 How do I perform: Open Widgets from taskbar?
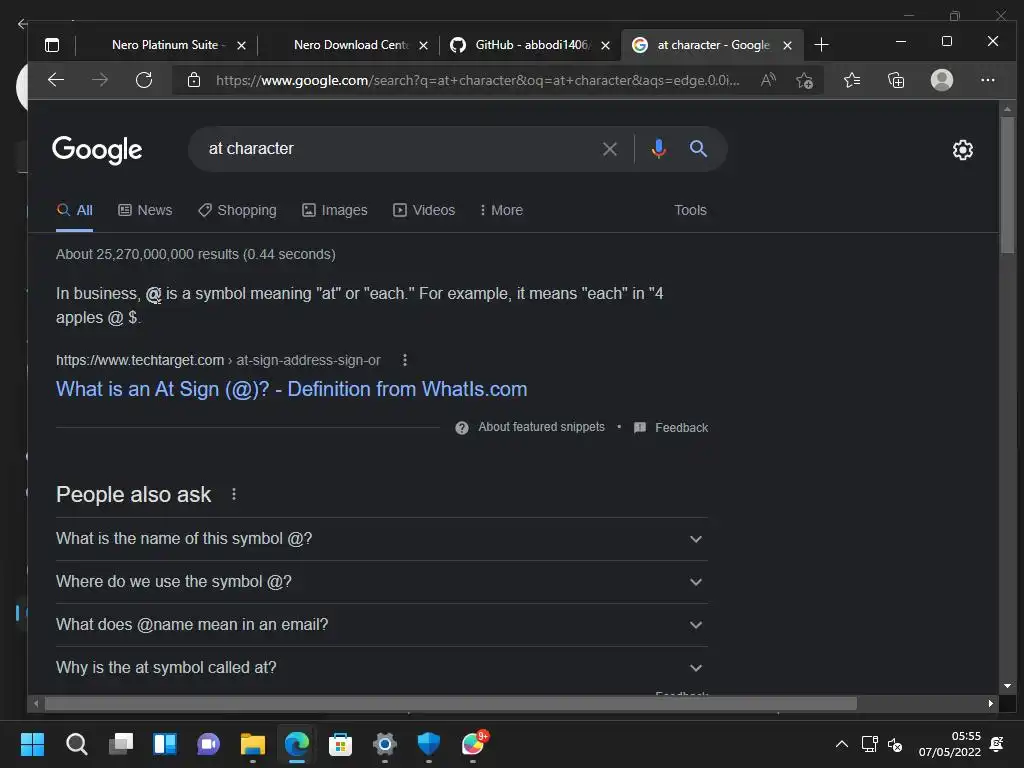165,744
